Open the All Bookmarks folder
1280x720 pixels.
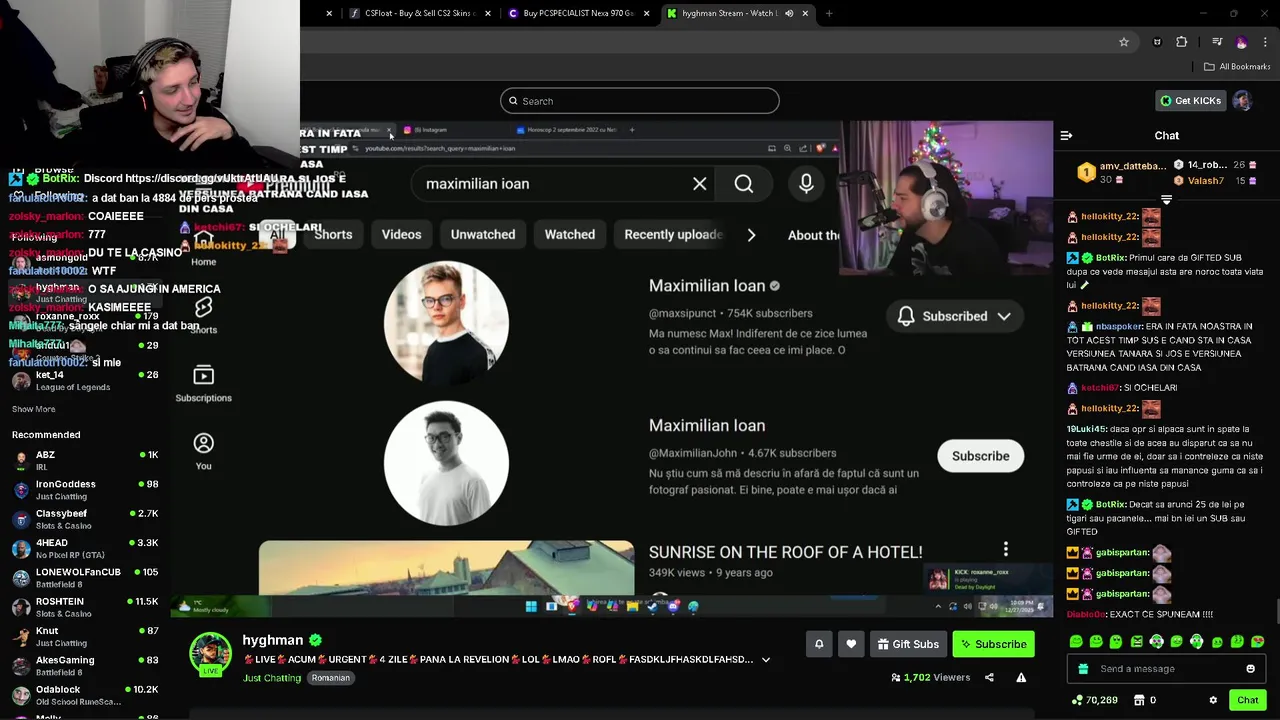pos(1237,67)
